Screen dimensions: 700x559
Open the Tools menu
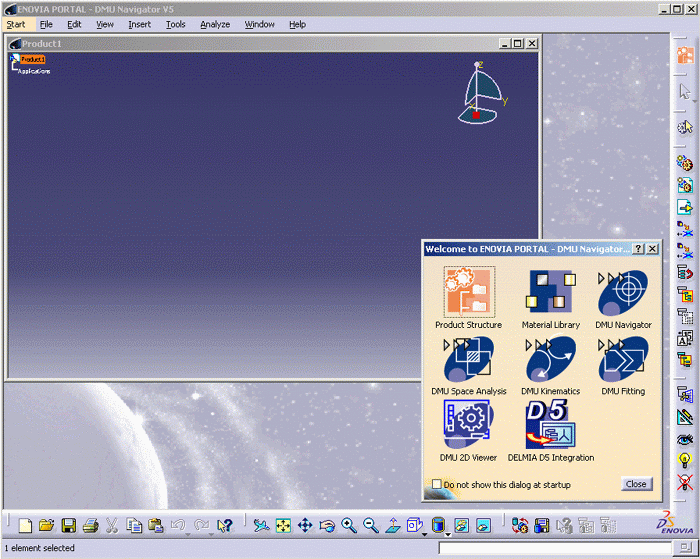click(175, 25)
